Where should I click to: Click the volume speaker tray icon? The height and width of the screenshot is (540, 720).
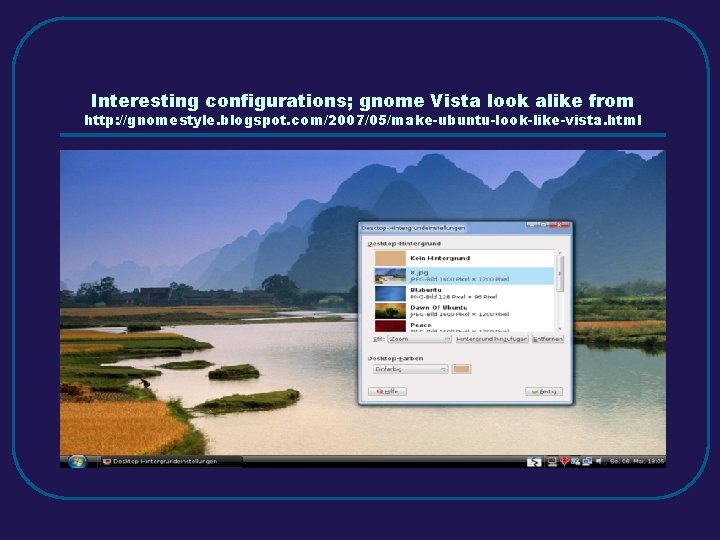point(599,461)
